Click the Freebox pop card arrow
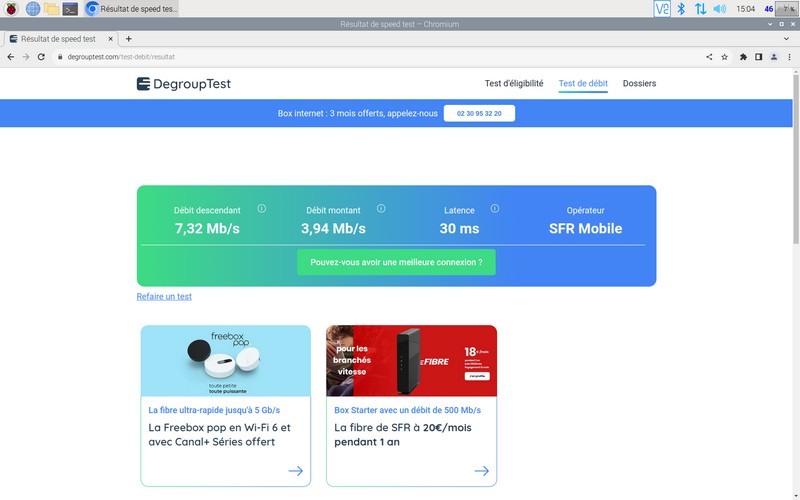Image resolution: width=800 pixels, height=500 pixels. coord(296,471)
